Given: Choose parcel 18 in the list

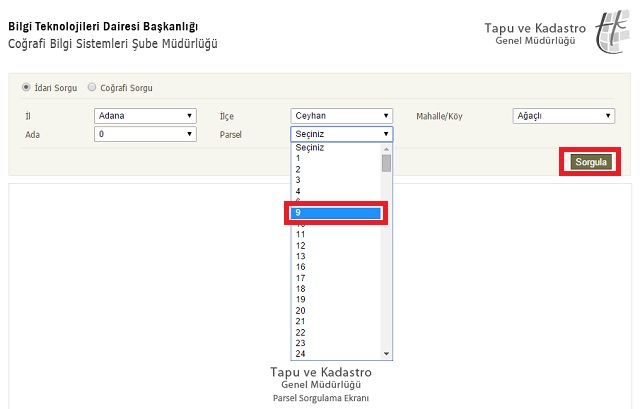Looking at the screenshot, I should click(x=336, y=289).
